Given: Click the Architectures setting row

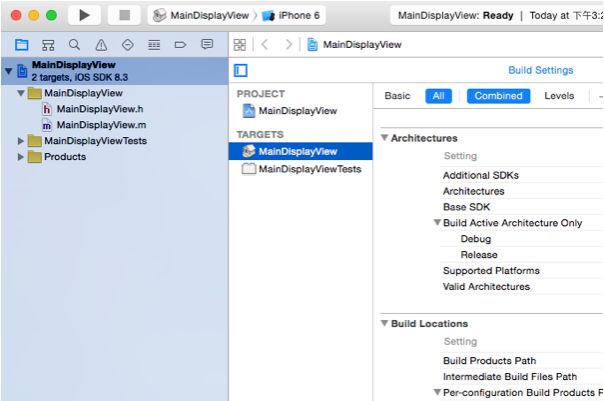Looking at the screenshot, I should (473, 191).
